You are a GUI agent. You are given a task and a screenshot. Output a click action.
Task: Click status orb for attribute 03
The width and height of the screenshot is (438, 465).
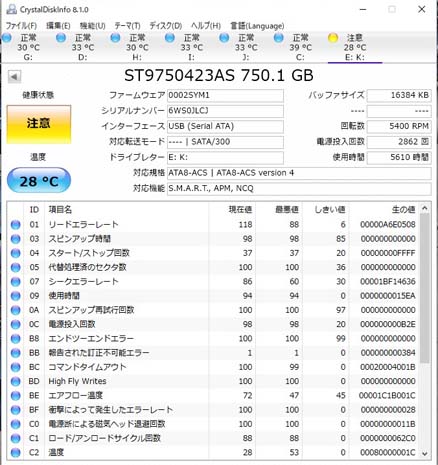[x=15, y=239]
